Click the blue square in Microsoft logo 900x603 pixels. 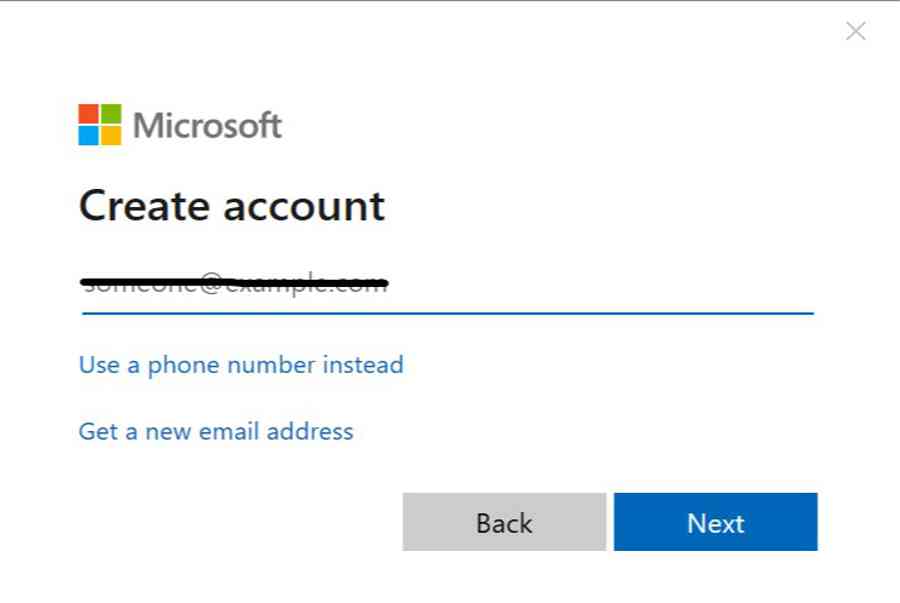pyautogui.click(x=88, y=136)
